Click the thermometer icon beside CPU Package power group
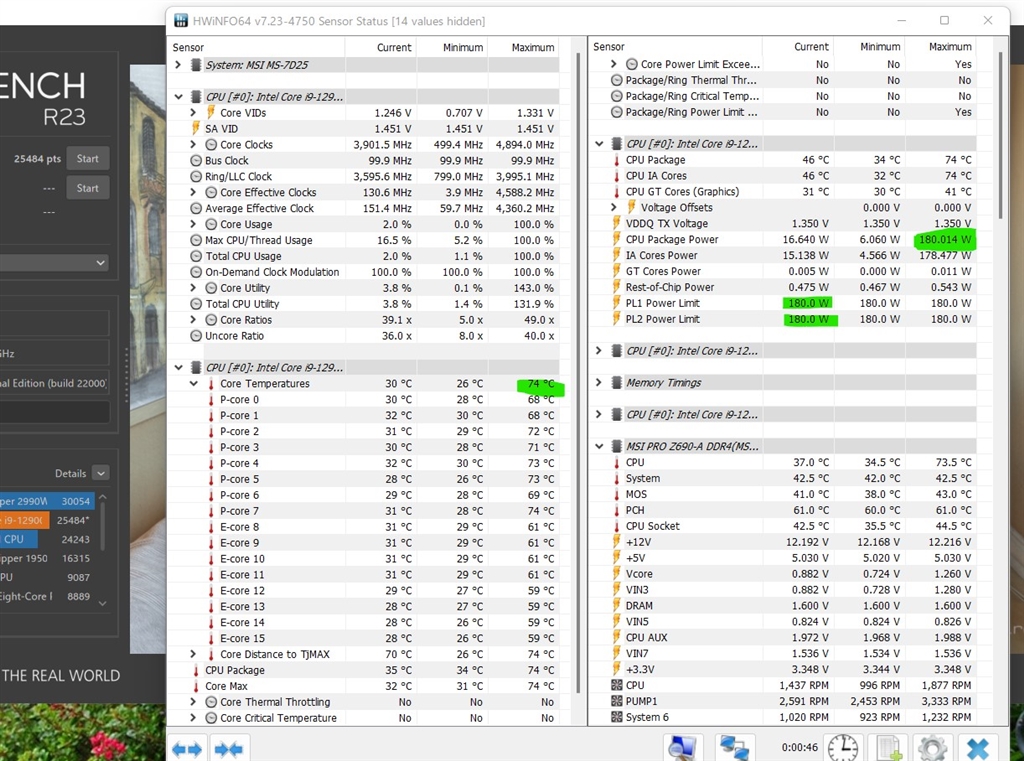The width and height of the screenshot is (1024, 761). 616,160
